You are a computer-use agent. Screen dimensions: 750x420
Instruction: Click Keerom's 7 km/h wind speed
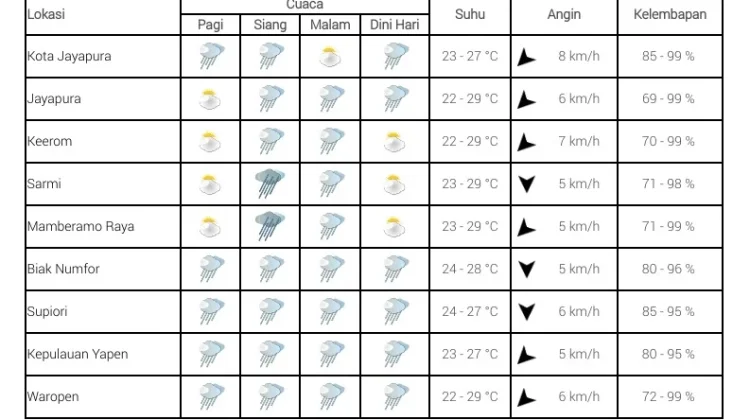[x=579, y=142]
